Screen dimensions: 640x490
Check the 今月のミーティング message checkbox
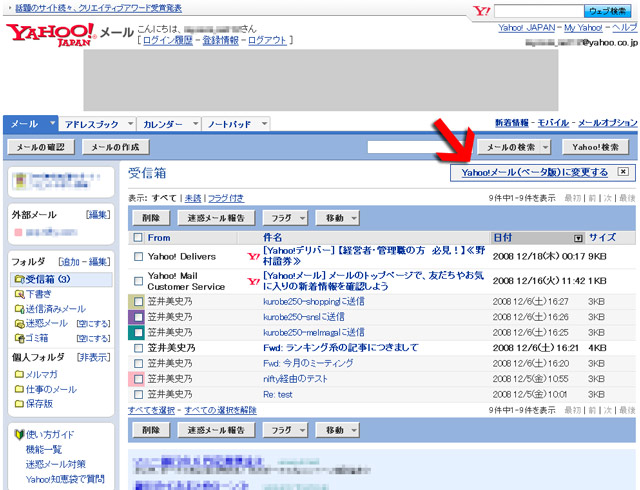point(138,363)
